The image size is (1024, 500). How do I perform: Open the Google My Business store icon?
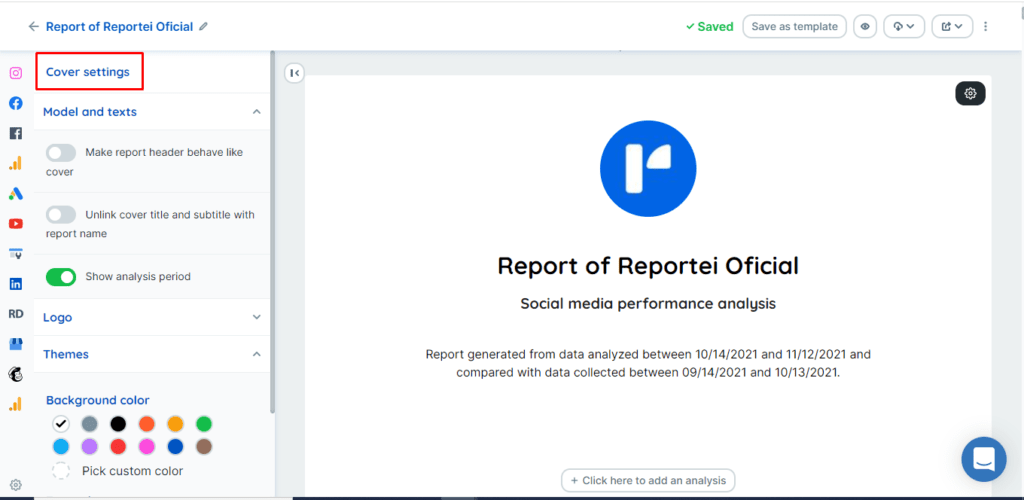16,344
